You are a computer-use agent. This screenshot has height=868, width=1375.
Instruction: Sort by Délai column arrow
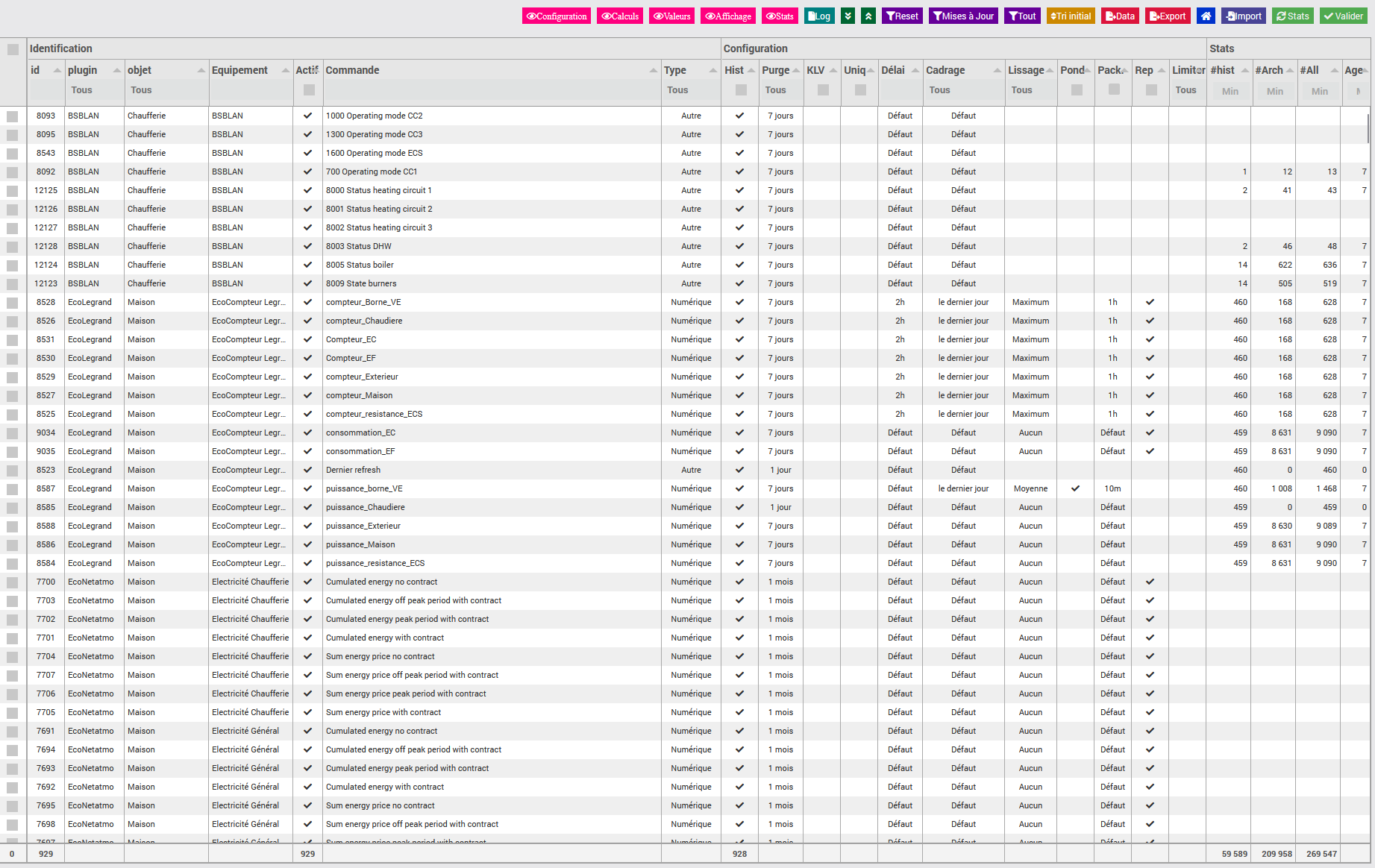pos(916,70)
